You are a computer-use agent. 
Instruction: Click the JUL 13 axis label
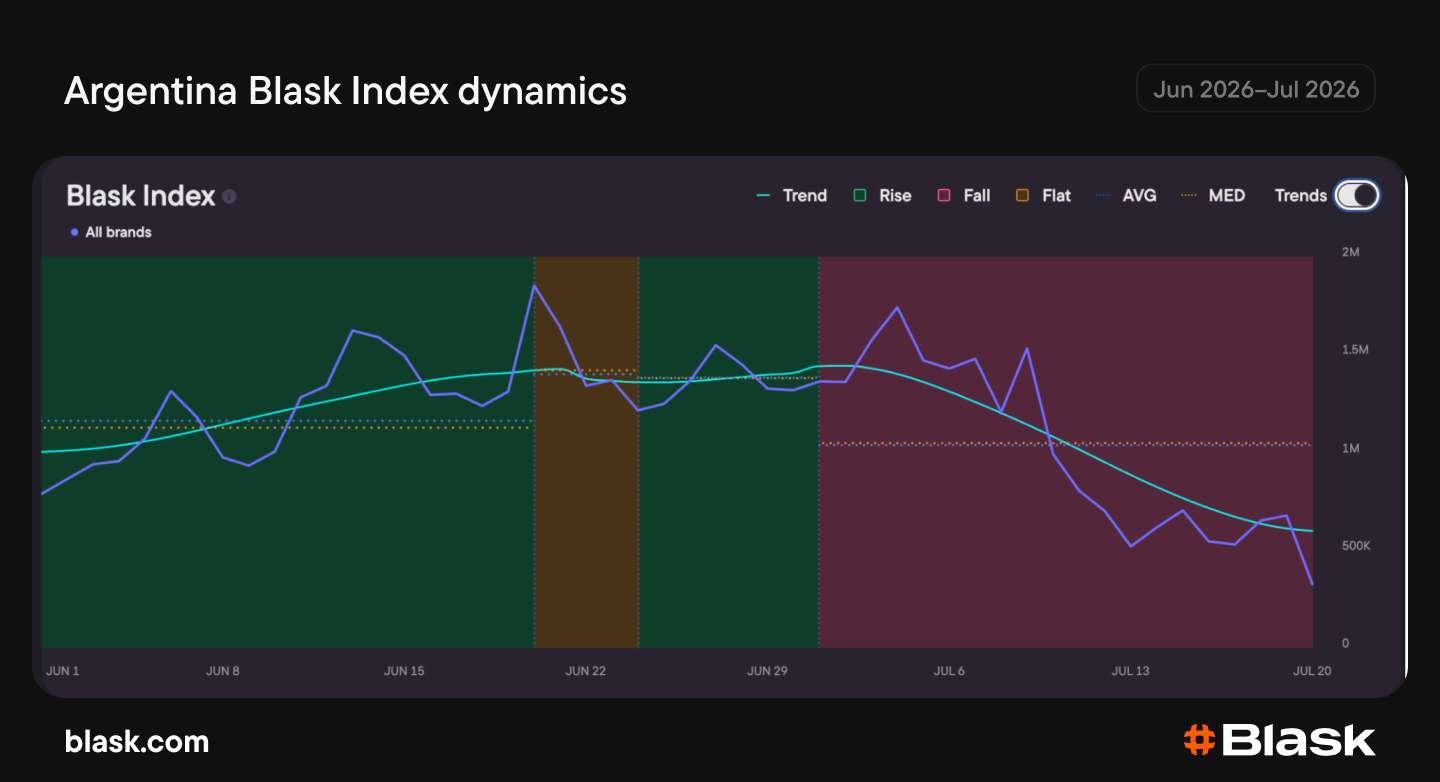pyautogui.click(x=1130, y=671)
